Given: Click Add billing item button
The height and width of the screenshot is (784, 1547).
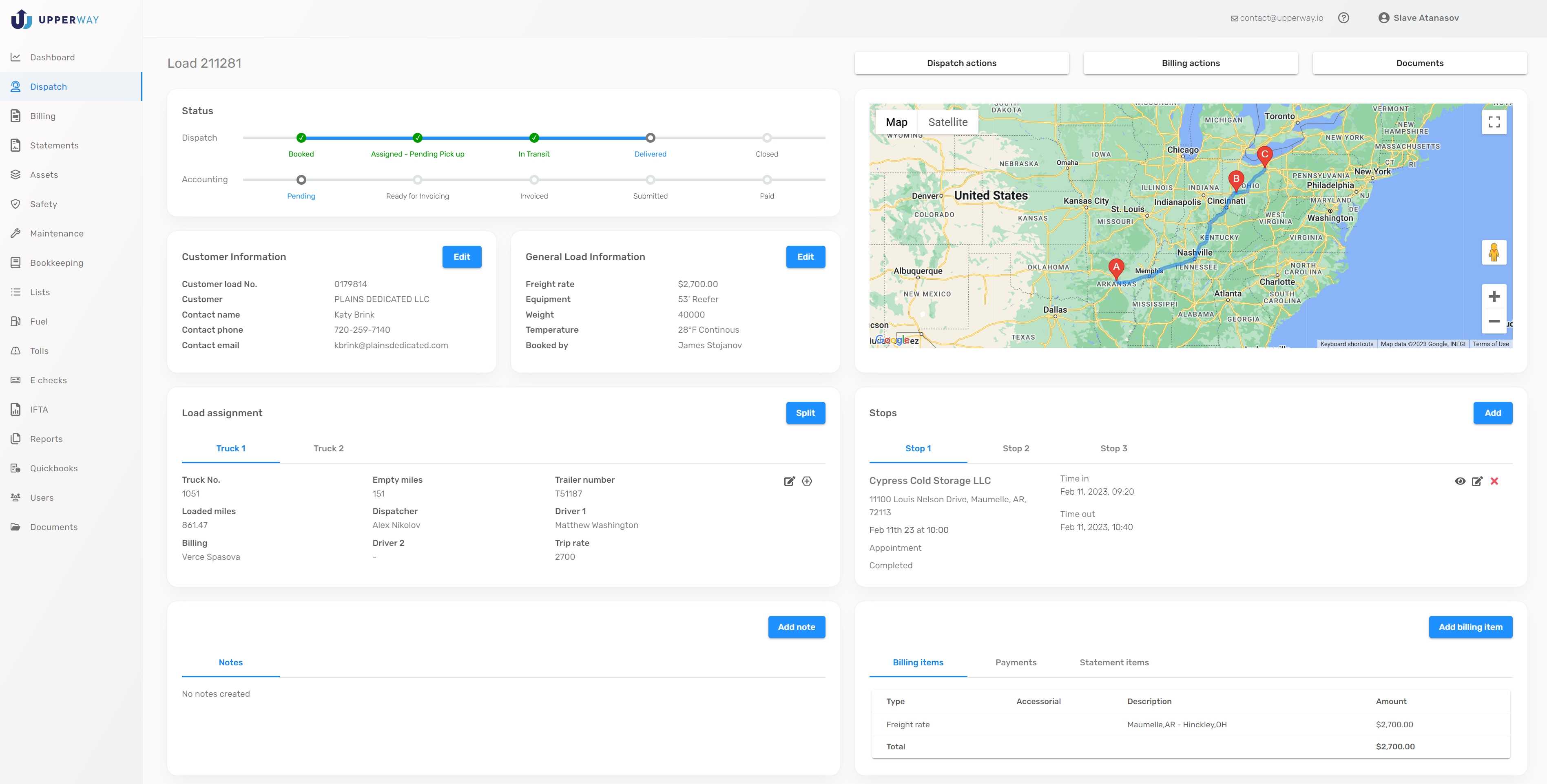Looking at the screenshot, I should pyautogui.click(x=1470, y=627).
